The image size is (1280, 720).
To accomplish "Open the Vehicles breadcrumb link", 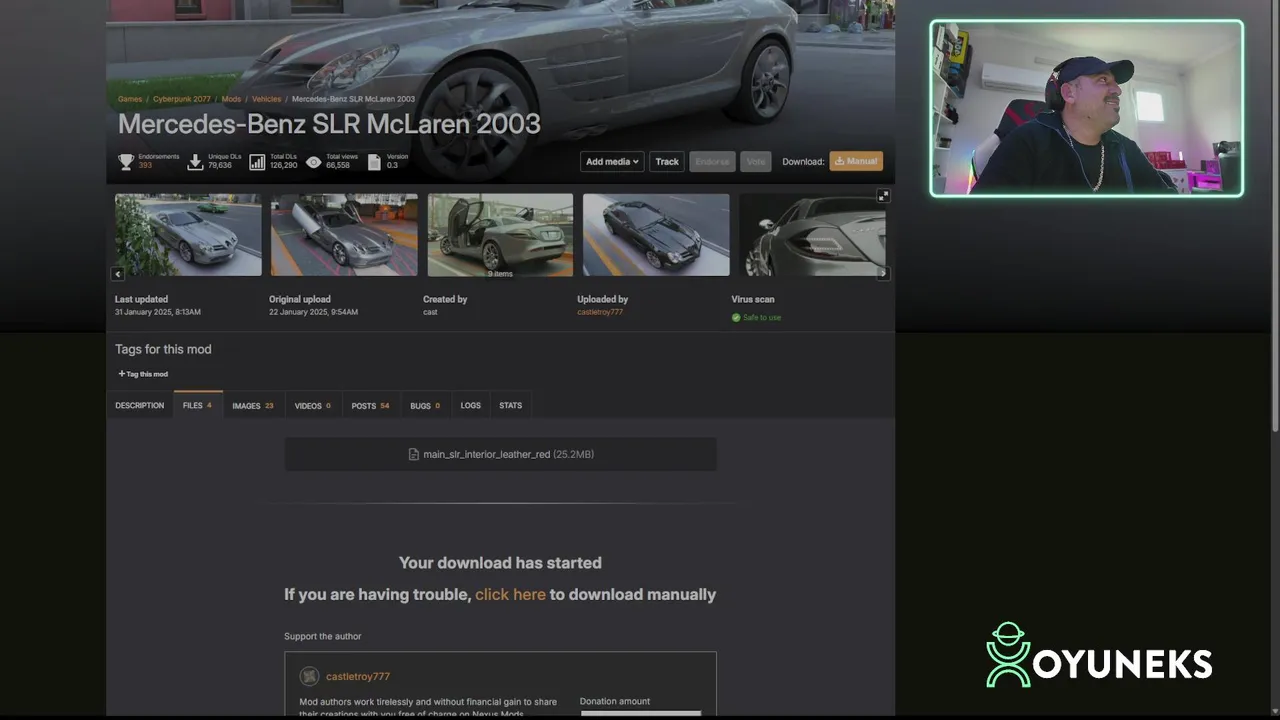I will [x=266, y=99].
